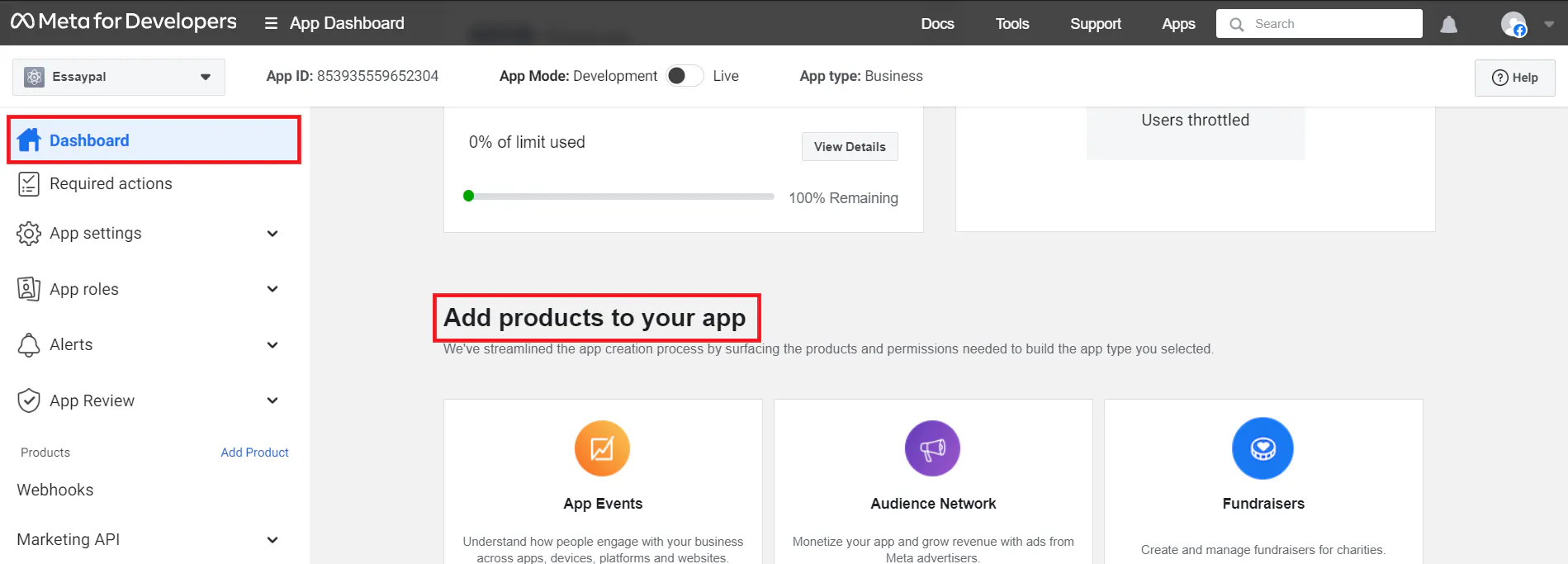Open the Essaypal app selector dropdown
This screenshot has height=564, width=1568.
pyautogui.click(x=119, y=77)
